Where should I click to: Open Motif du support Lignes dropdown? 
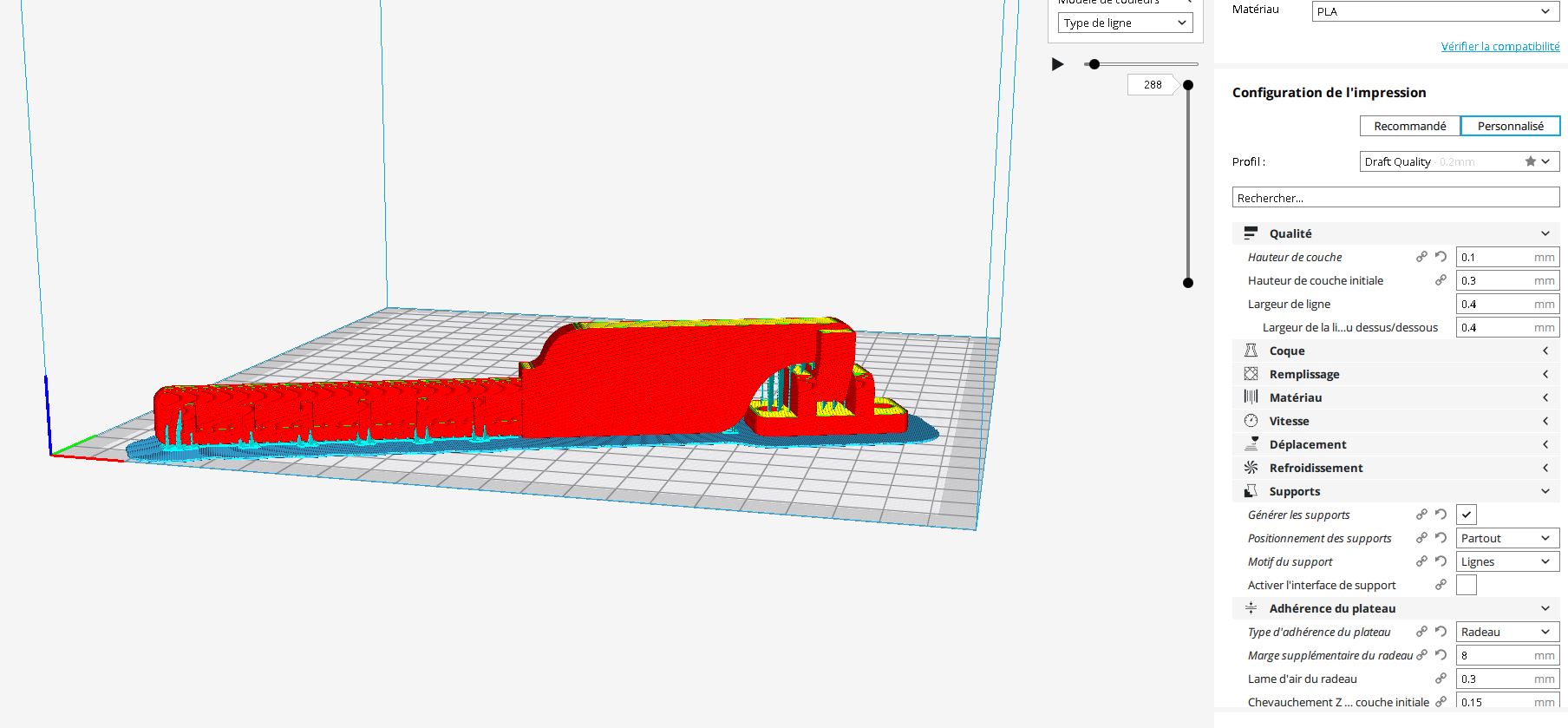pyautogui.click(x=1508, y=561)
